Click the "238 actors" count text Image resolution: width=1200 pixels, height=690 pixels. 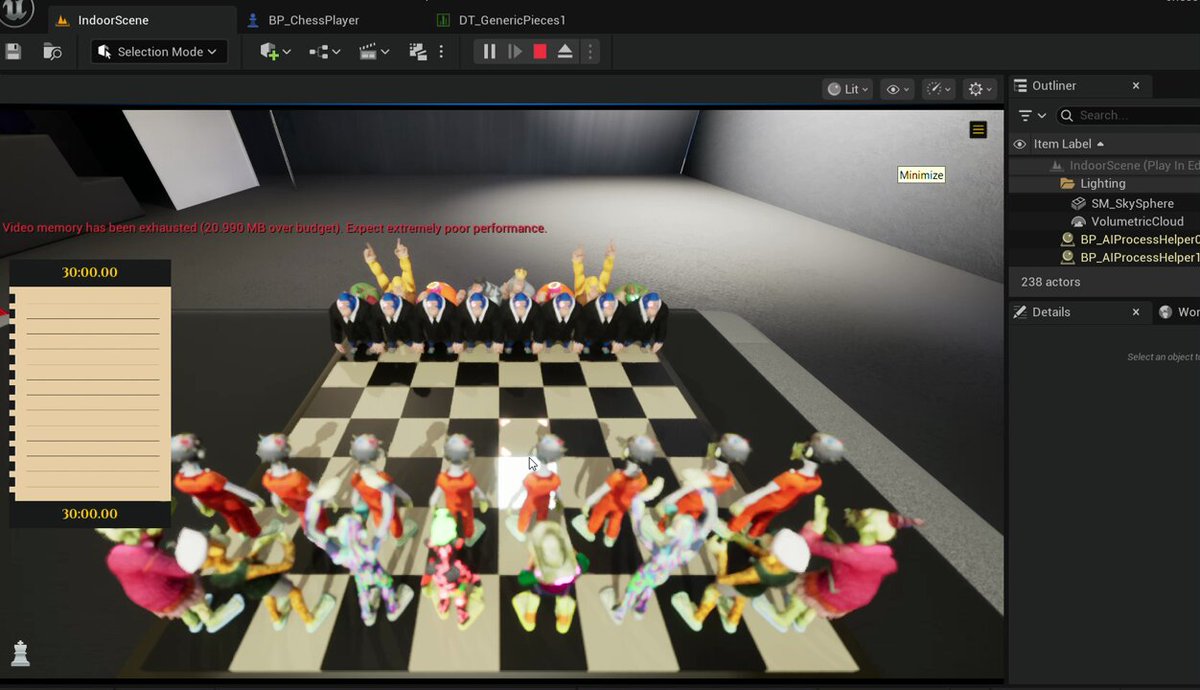1050,282
